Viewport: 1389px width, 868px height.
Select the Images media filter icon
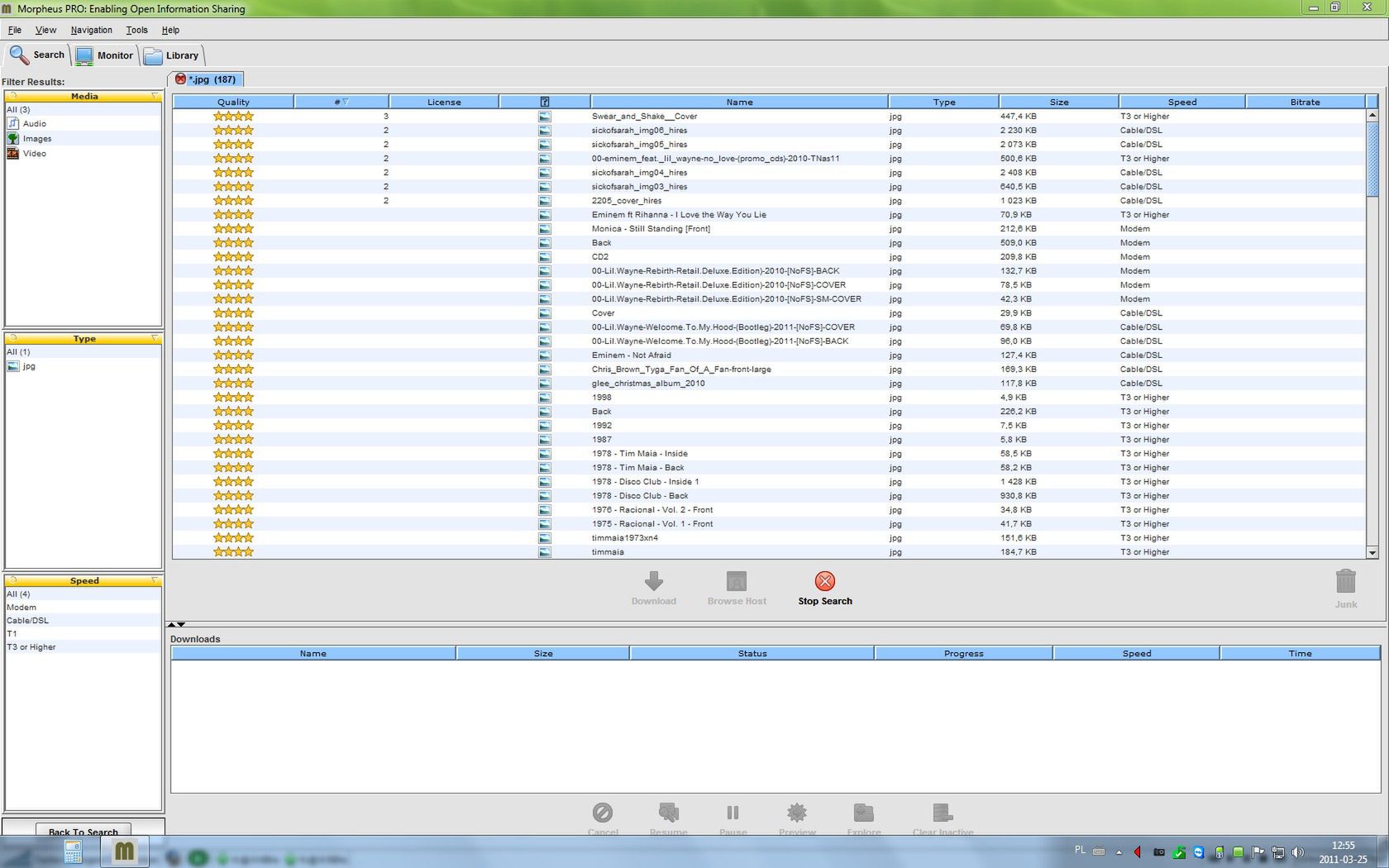[13, 138]
